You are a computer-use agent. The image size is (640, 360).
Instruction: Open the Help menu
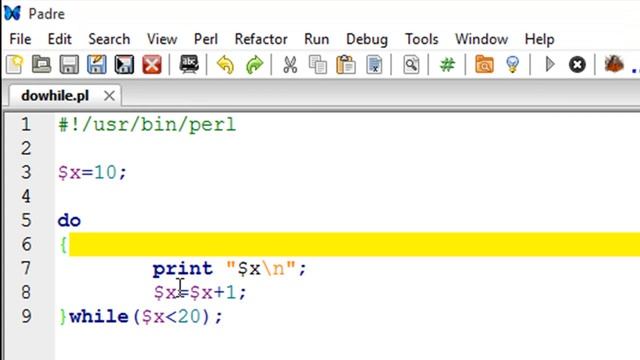pyautogui.click(x=540, y=39)
